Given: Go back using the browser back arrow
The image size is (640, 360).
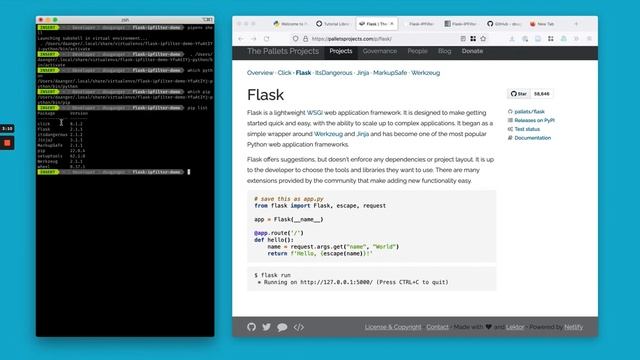Looking at the screenshot, I should (241, 39).
